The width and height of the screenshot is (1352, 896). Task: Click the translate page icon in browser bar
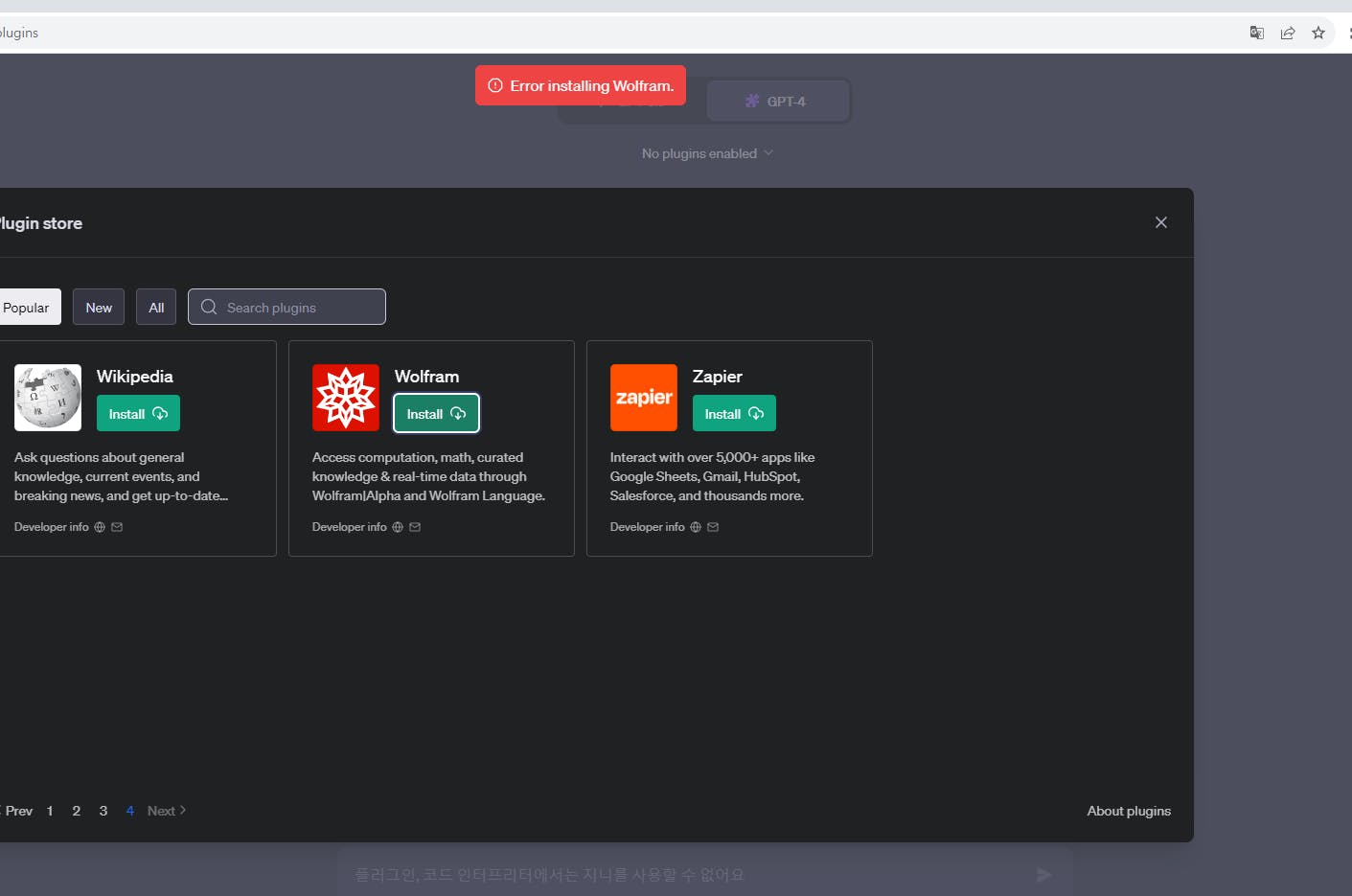click(x=1257, y=33)
